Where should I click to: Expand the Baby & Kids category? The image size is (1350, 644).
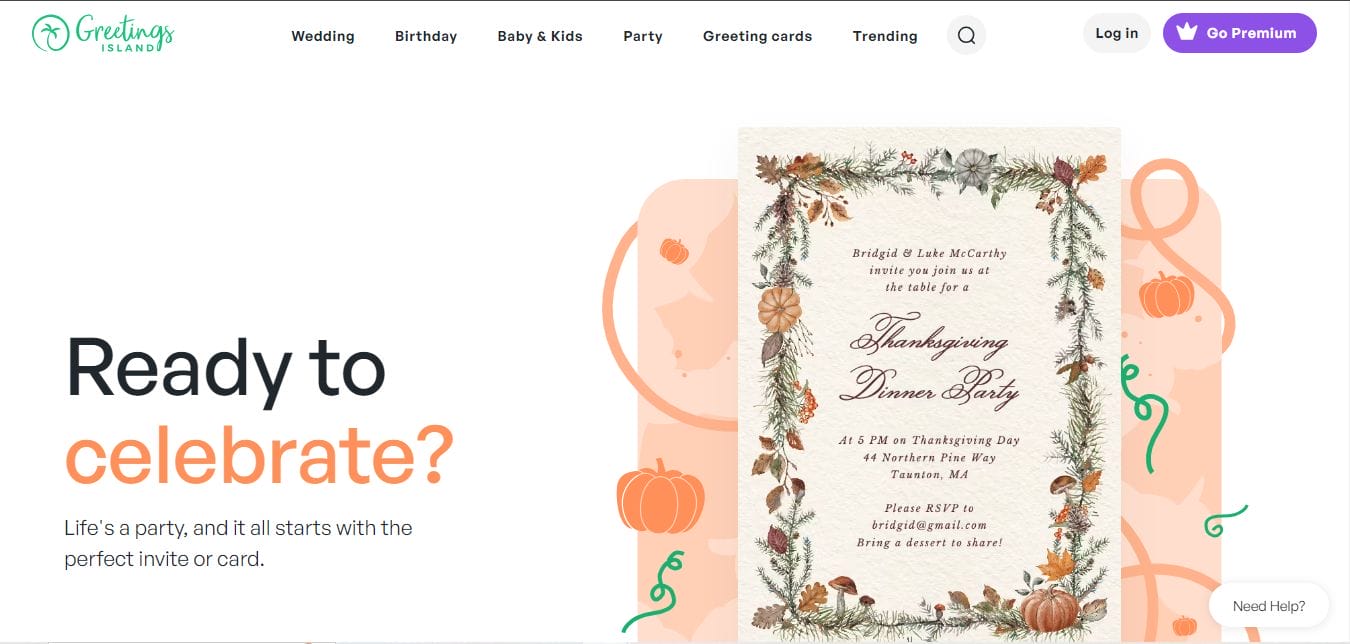click(x=540, y=36)
